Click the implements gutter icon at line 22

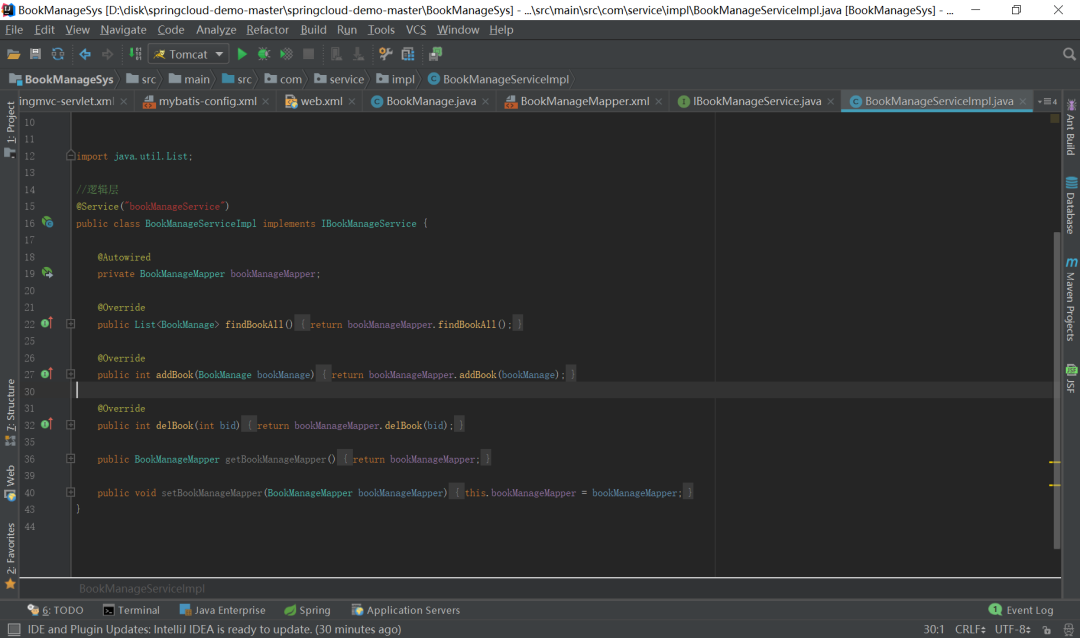tap(47, 322)
